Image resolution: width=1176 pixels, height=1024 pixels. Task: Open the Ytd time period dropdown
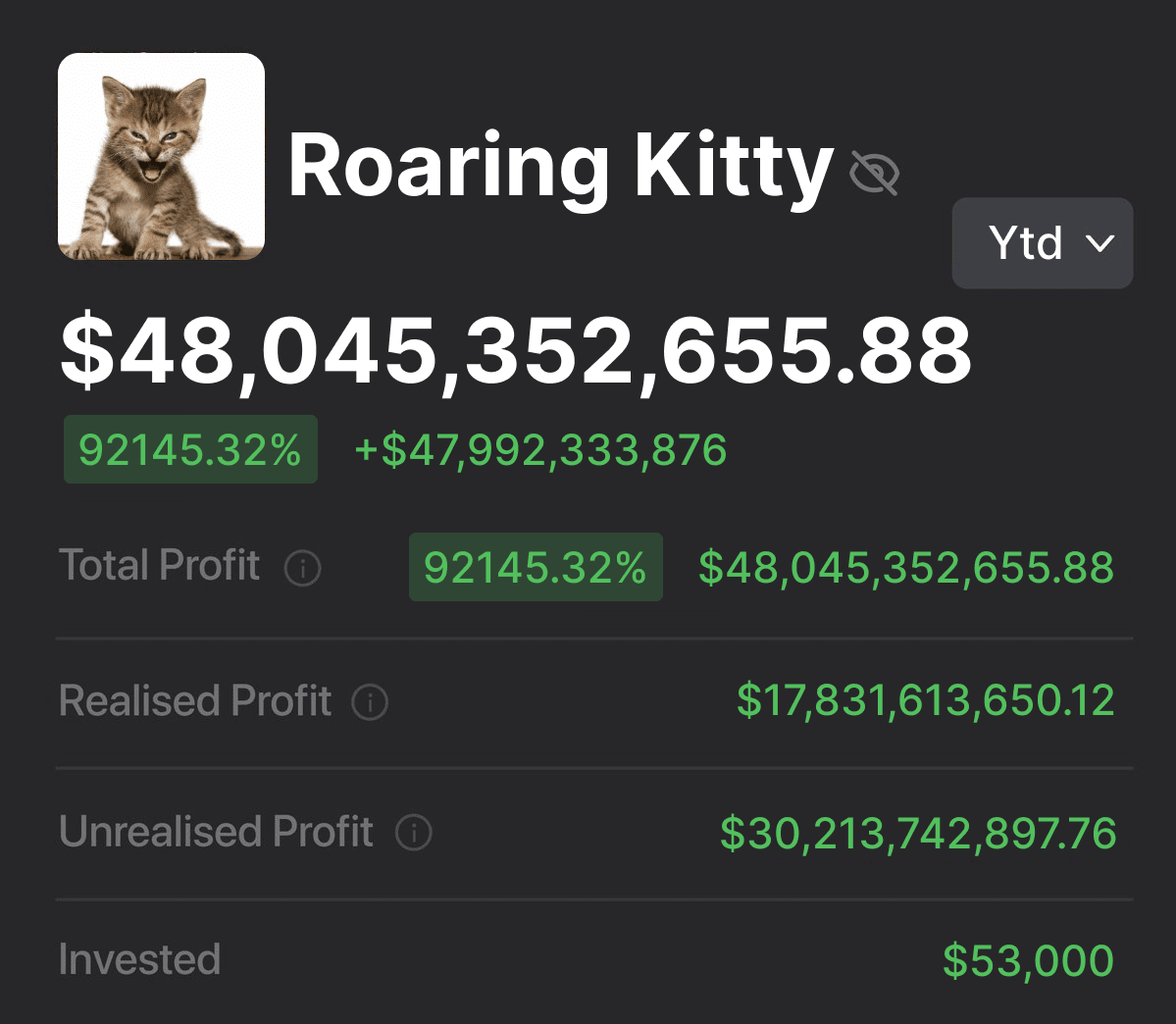[1042, 243]
